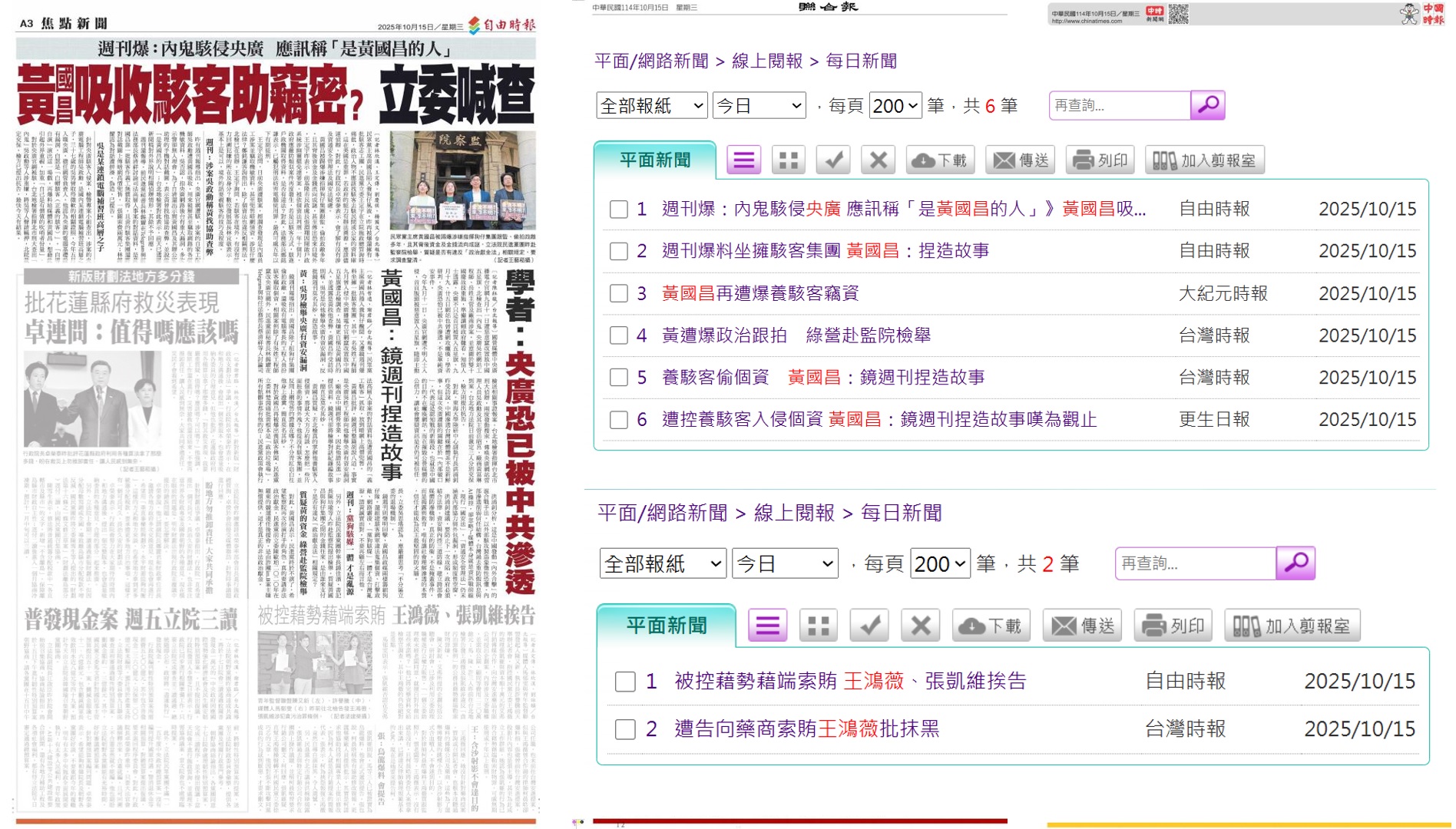Tick checkbox for result 1 週刊爆：內鬼駭侵央廣
This screenshot has width=1456, height=829.
click(x=618, y=210)
